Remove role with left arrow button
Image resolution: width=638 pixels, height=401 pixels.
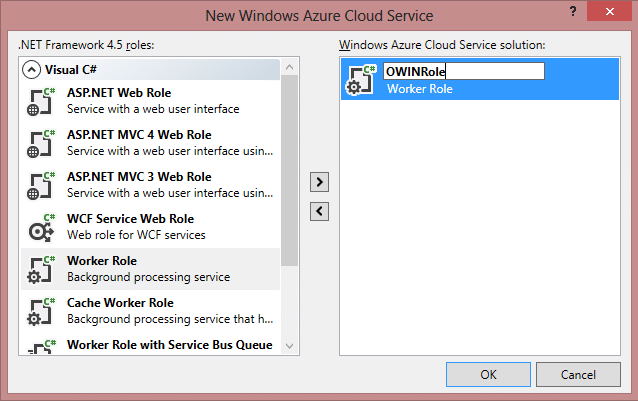pyautogui.click(x=319, y=211)
